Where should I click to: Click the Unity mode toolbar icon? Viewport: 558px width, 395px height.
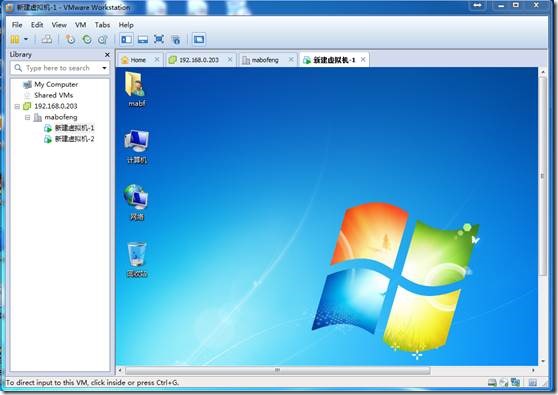(x=176, y=39)
